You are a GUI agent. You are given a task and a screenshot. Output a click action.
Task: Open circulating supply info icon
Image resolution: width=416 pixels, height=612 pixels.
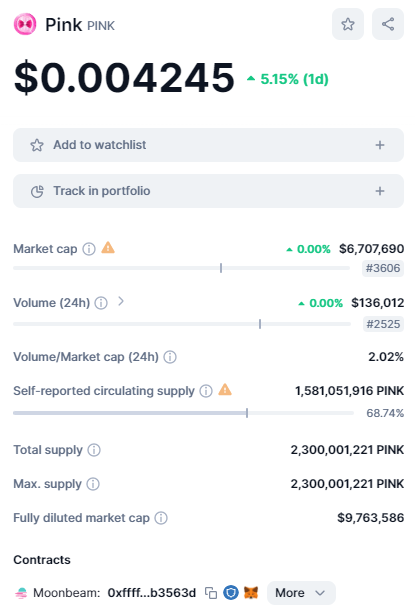click(206, 391)
